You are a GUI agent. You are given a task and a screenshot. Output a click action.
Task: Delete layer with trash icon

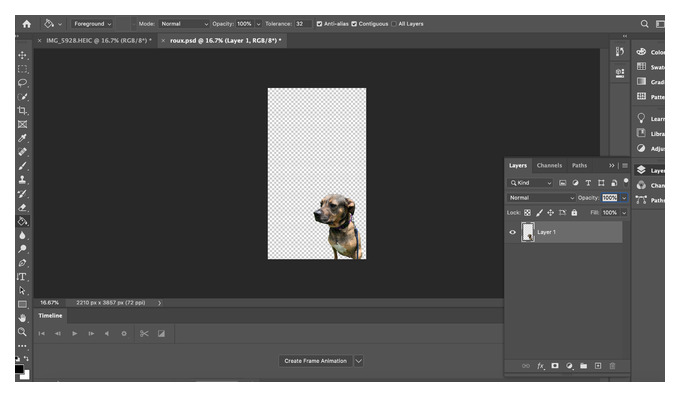coord(612,366)
